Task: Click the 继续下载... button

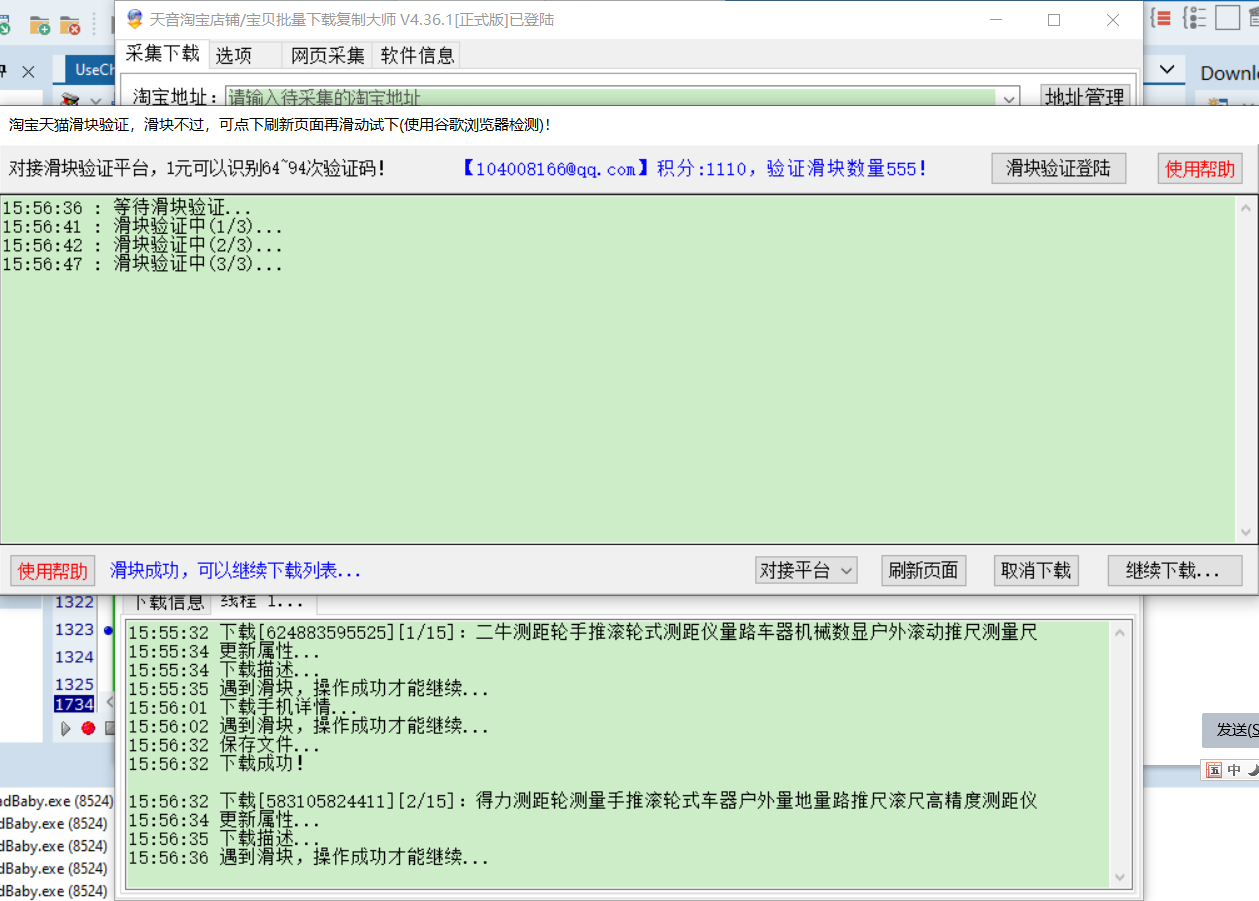Action: point(1174,571)
